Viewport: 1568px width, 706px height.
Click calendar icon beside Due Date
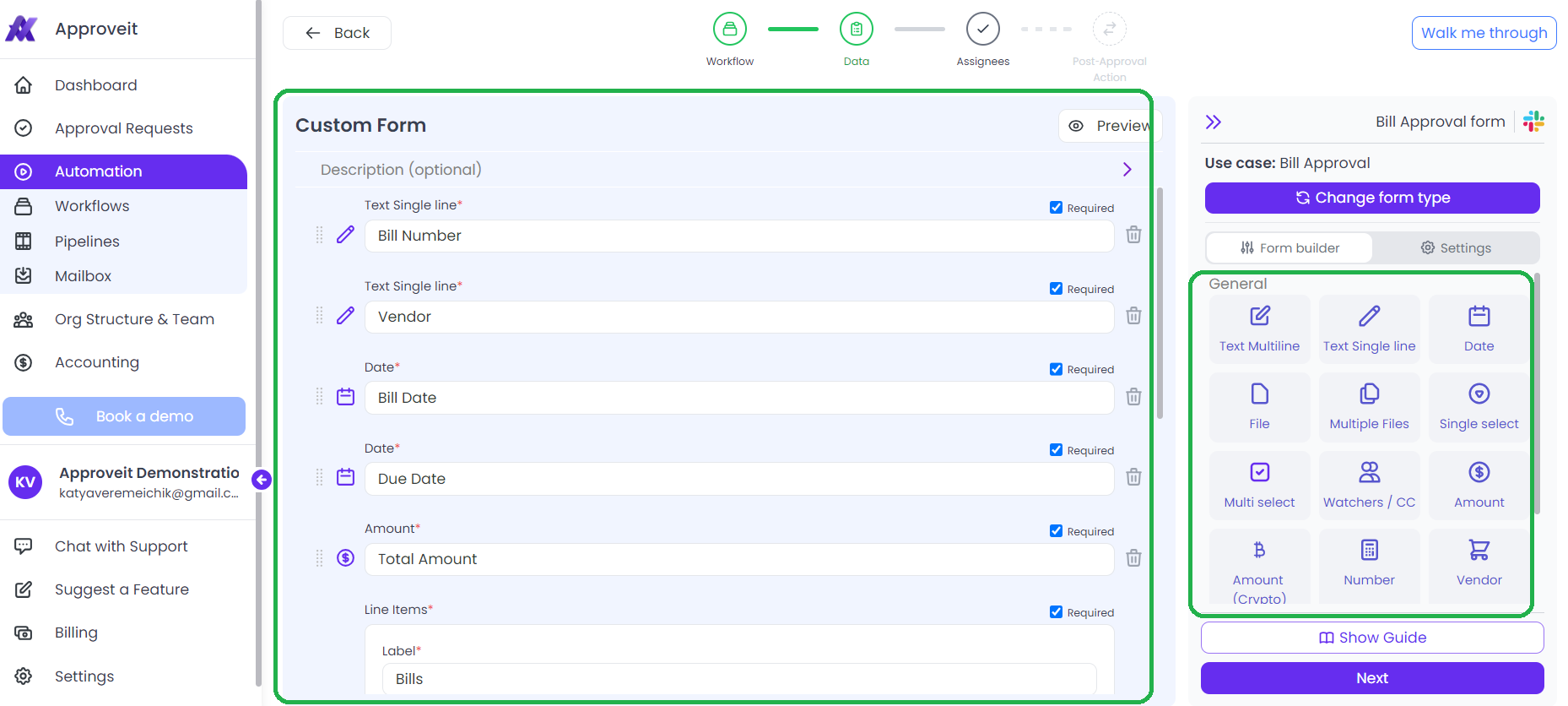click(x=345, y=477)
